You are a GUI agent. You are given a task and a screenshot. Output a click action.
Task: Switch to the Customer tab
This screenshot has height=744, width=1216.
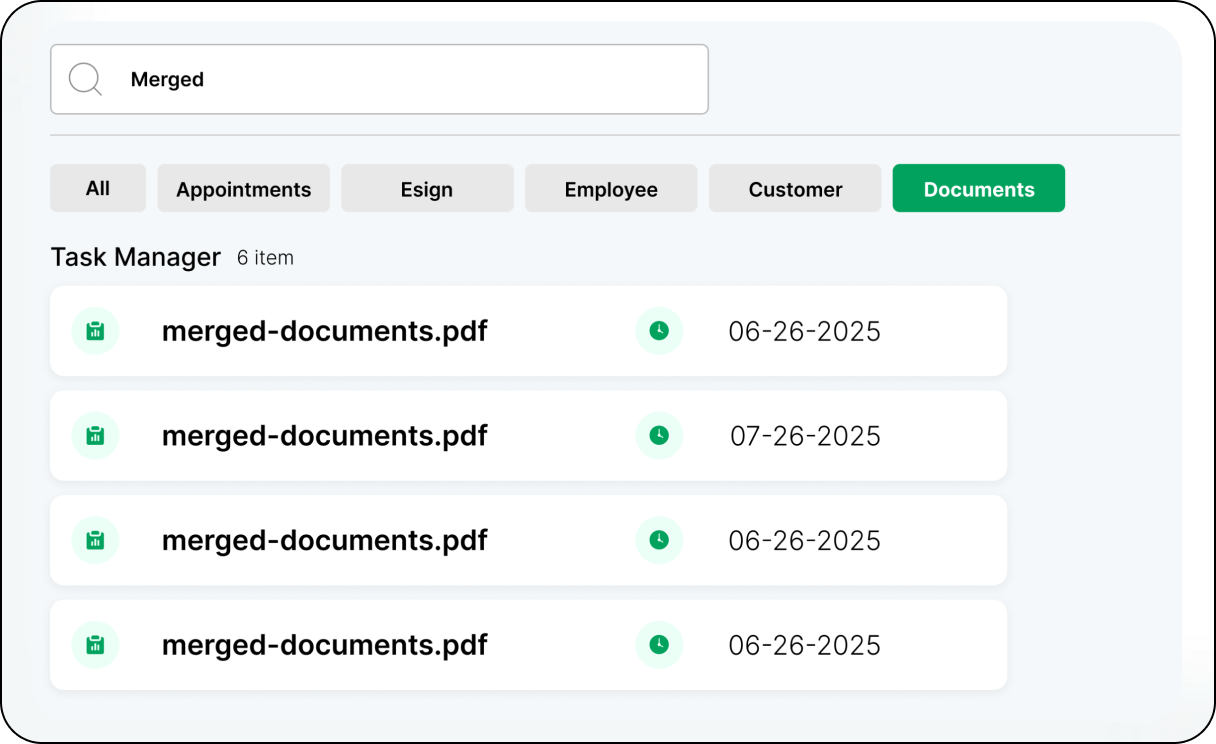coord(795,189)
